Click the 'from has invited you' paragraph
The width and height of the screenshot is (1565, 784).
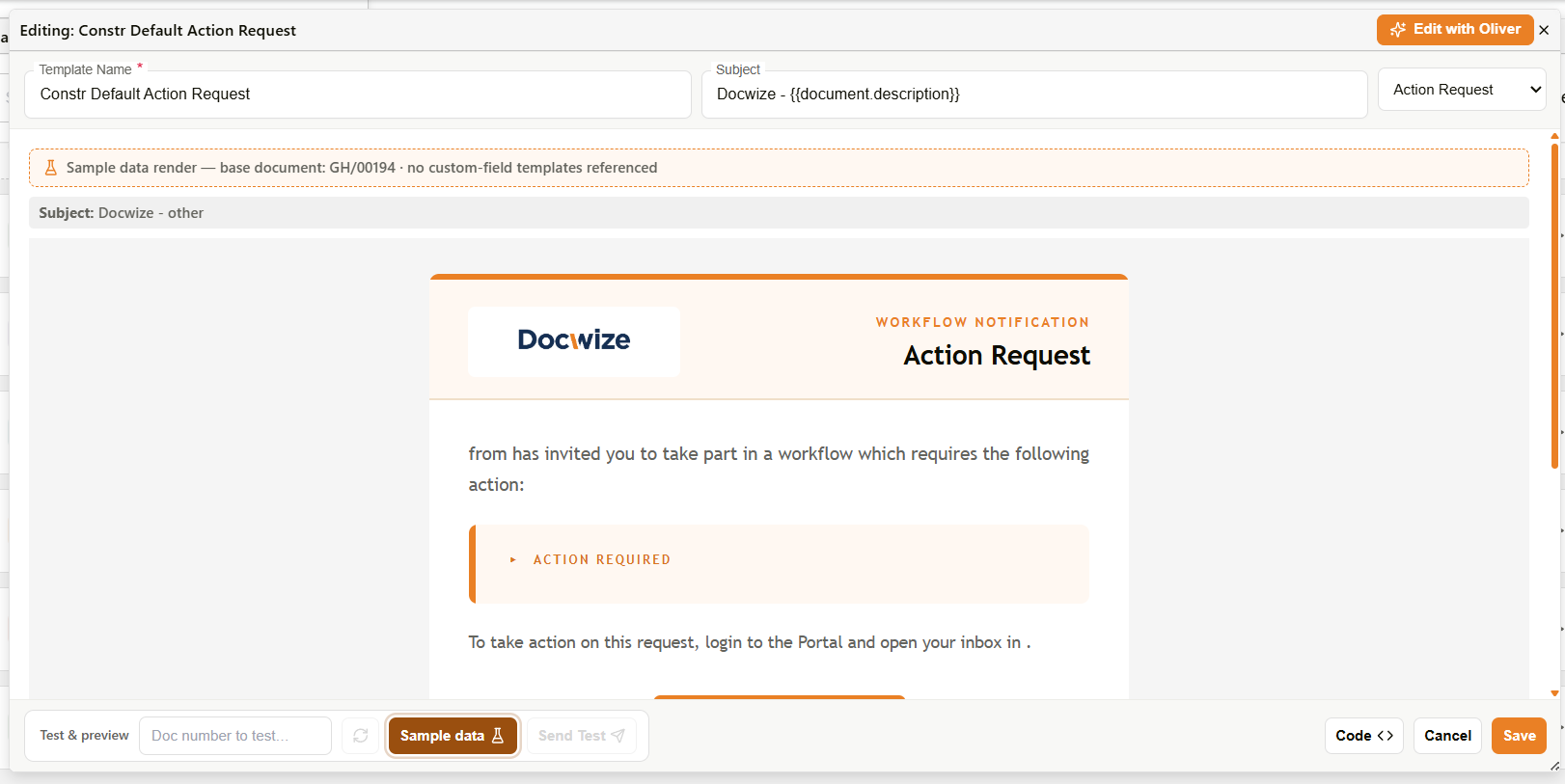coord(779,469)
